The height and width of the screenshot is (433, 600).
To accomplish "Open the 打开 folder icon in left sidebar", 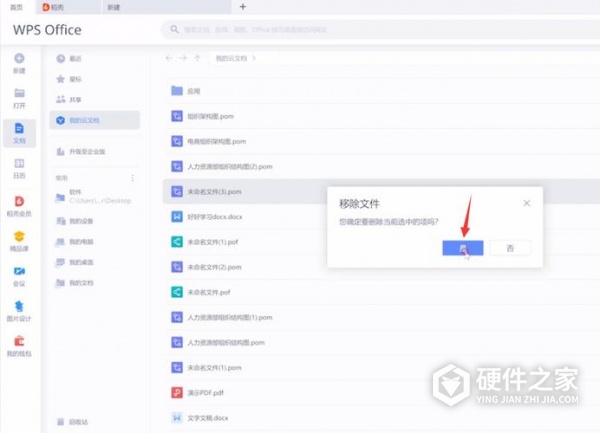I will [19, 93].
